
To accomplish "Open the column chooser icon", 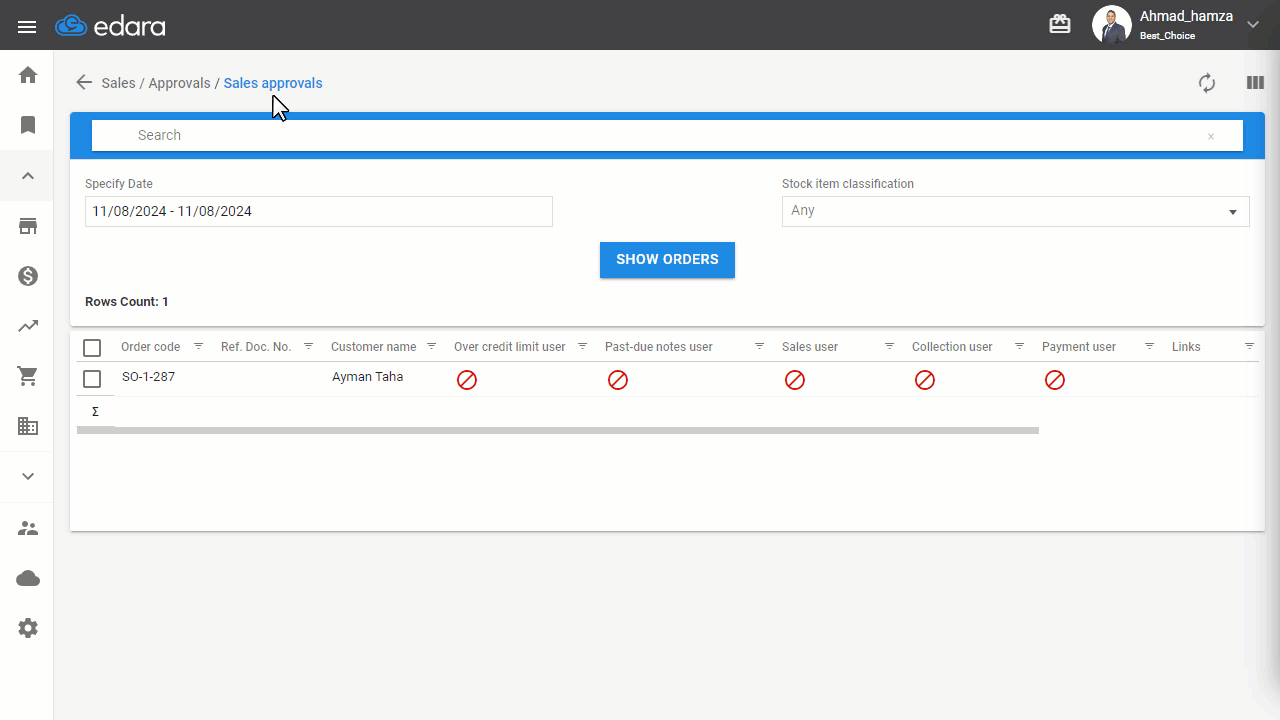I will pos(1255,83).
